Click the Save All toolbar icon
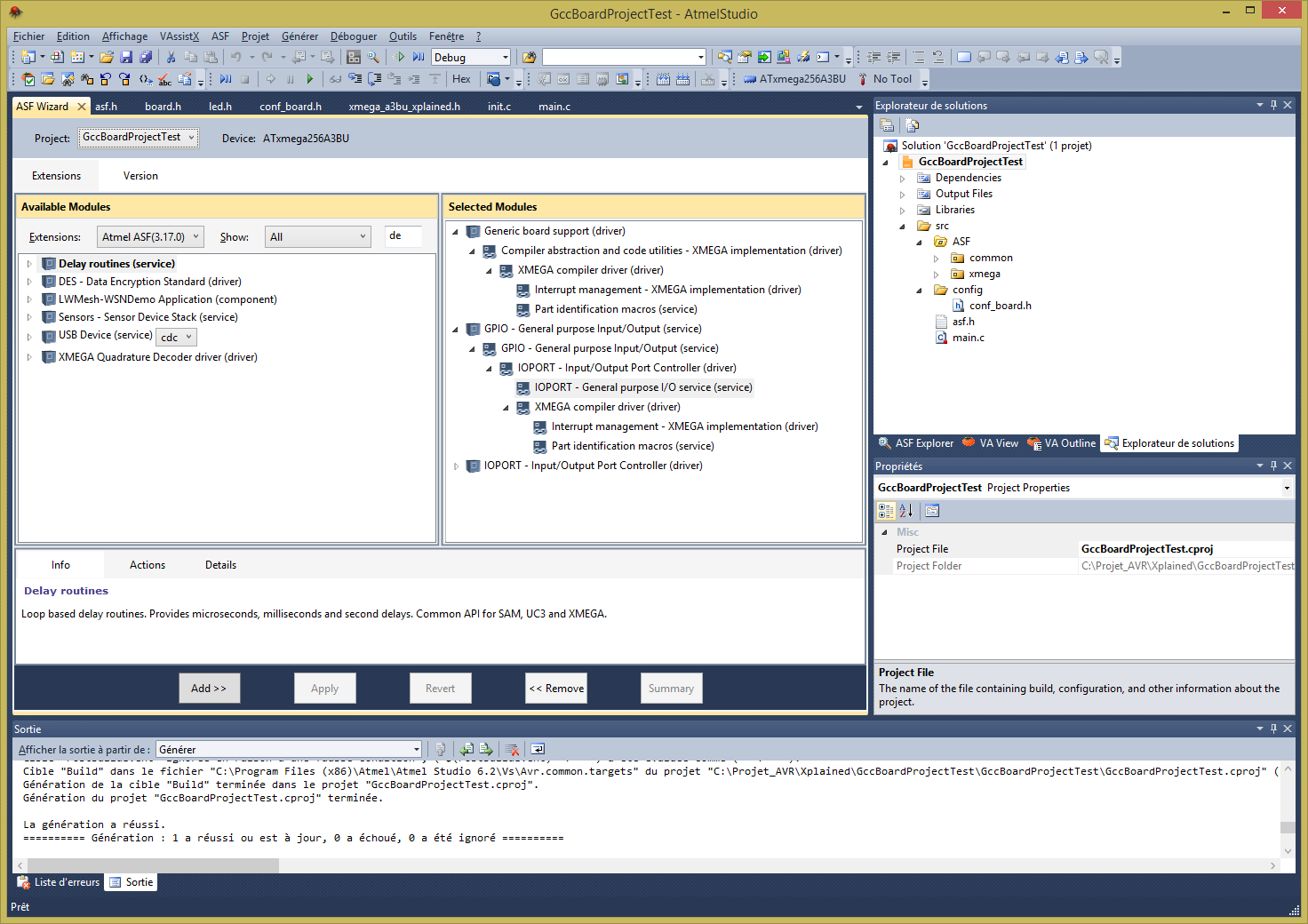 pyautogui.click(x=146, y=58)
